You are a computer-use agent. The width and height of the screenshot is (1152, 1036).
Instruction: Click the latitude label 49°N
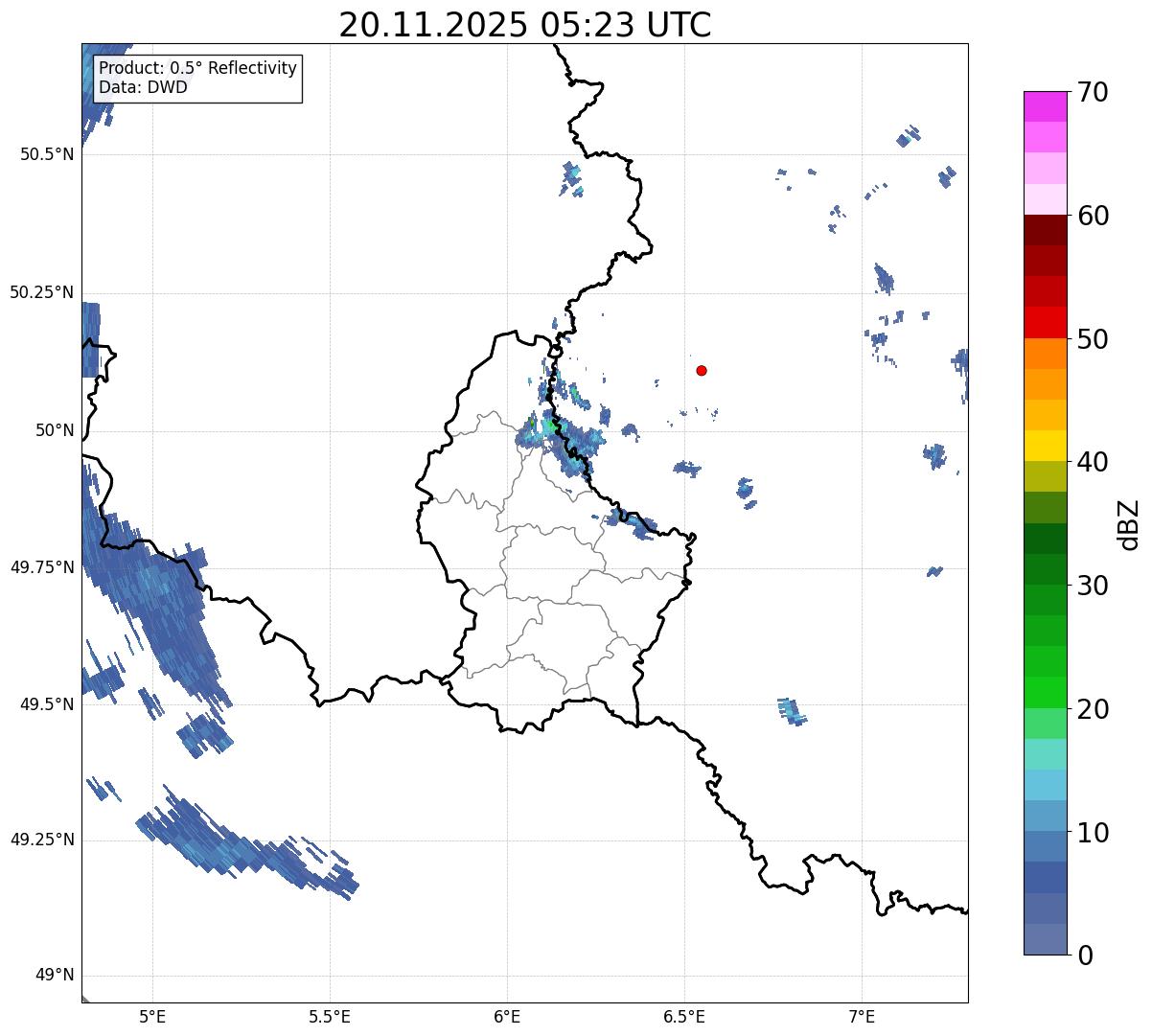tap(55, 976)
